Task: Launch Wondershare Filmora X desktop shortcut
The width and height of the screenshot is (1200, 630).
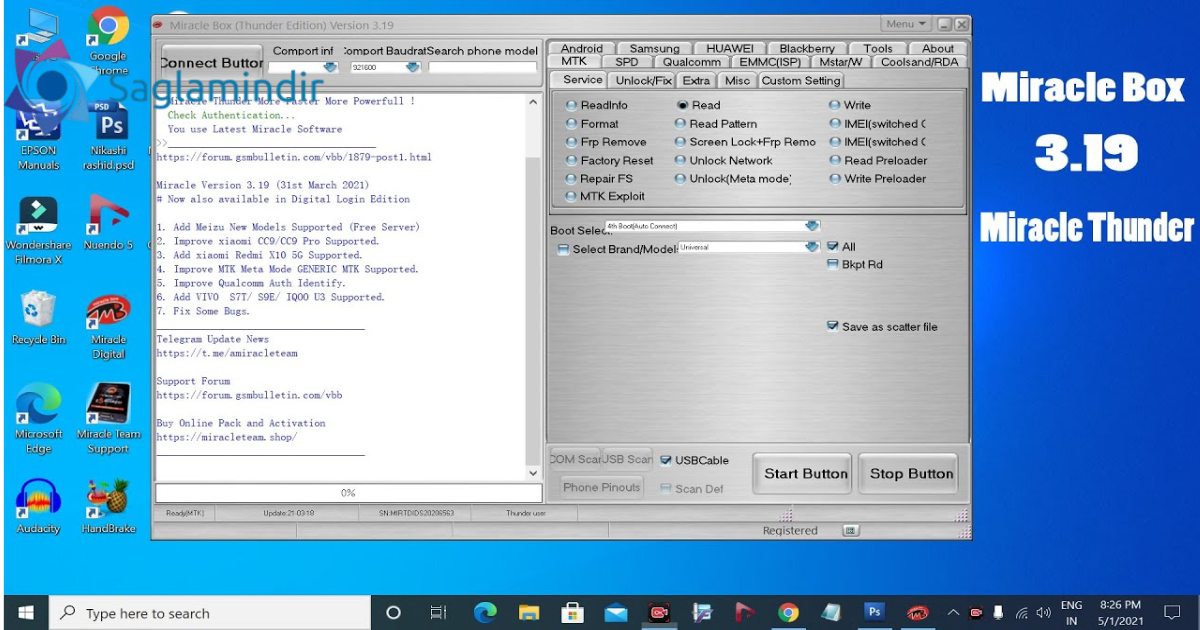Action: point(38,230)
